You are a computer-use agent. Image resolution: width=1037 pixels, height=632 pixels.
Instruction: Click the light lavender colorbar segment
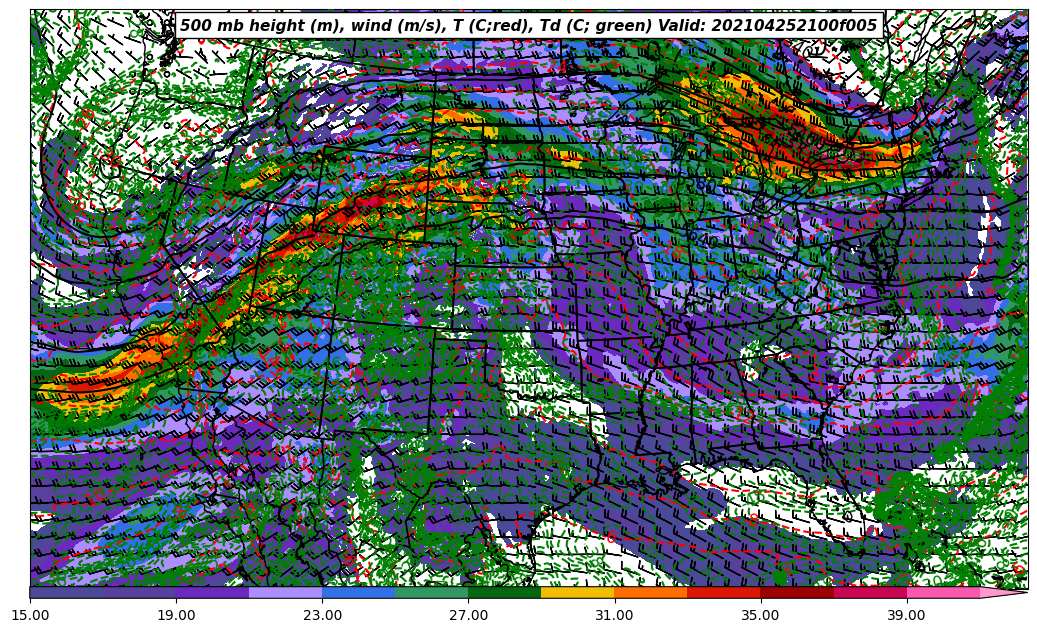click(285, 592)
